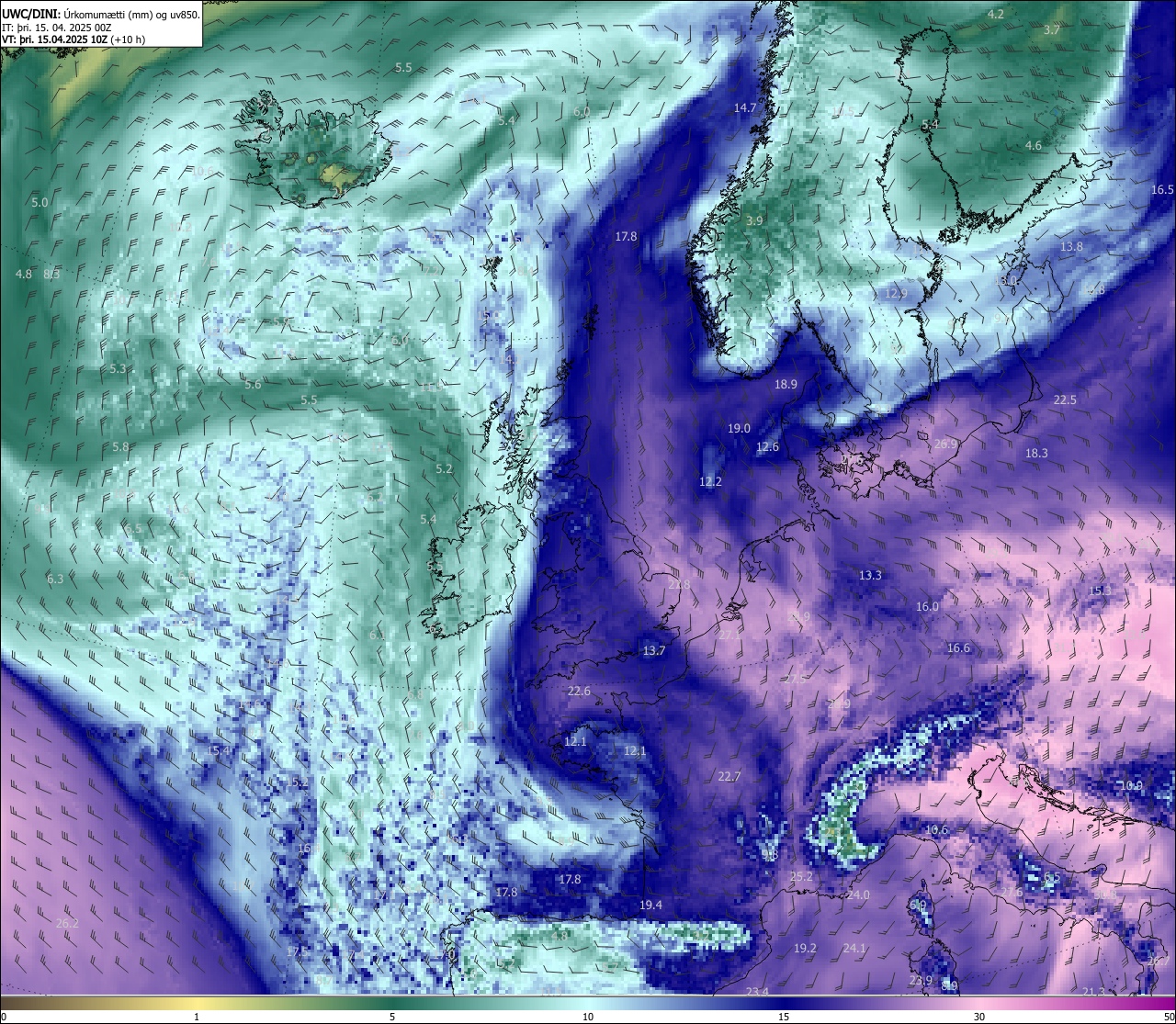Click the map value 6.3
The width and height of the screenshot is (1176, 1024).
click(55, 579)
